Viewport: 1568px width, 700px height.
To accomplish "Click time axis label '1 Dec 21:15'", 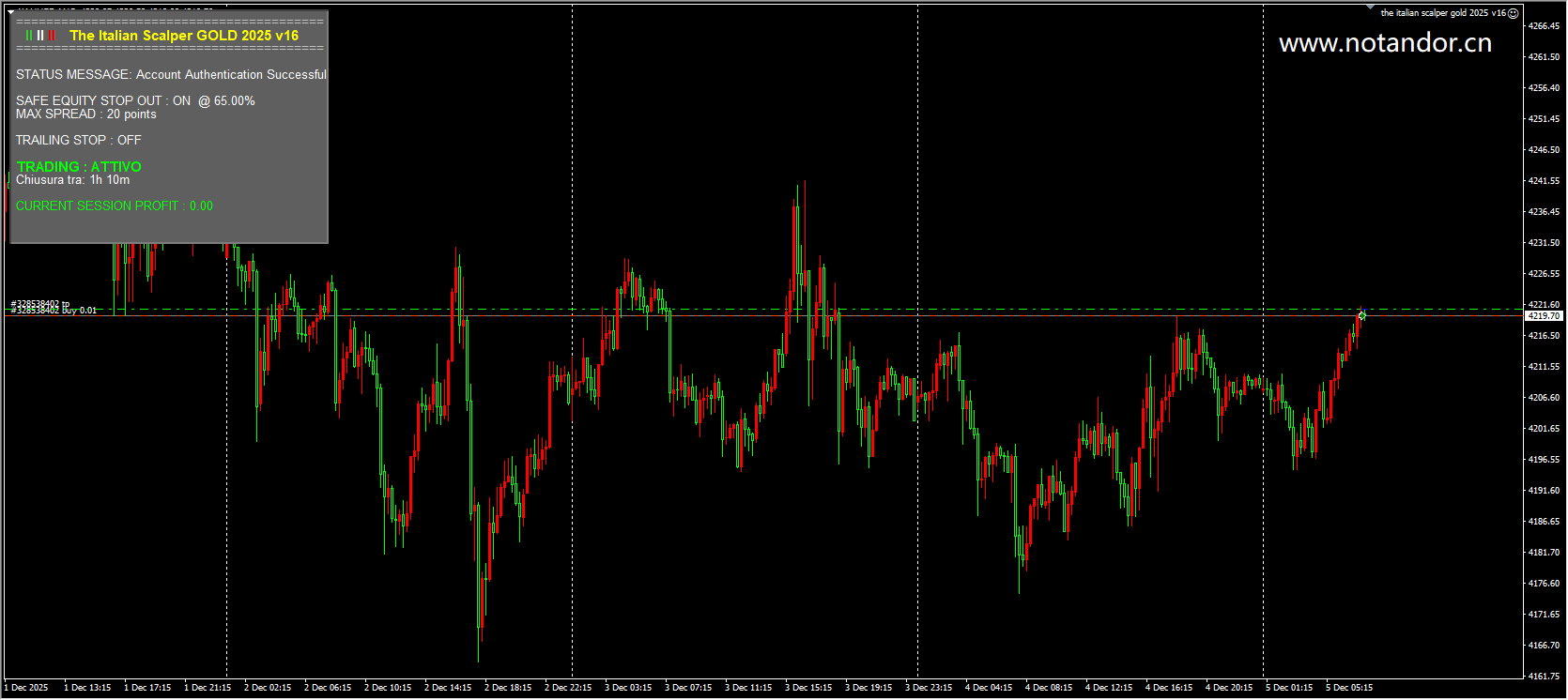I will point(208,688).
